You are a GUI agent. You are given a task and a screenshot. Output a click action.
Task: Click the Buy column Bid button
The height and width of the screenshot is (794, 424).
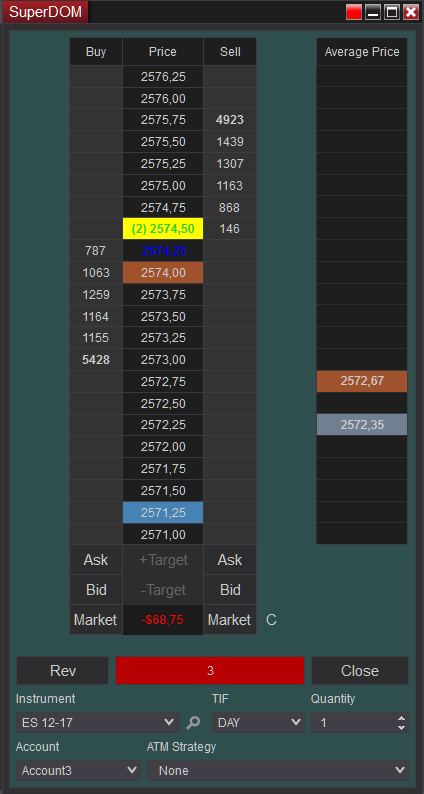tap(96, 590)
